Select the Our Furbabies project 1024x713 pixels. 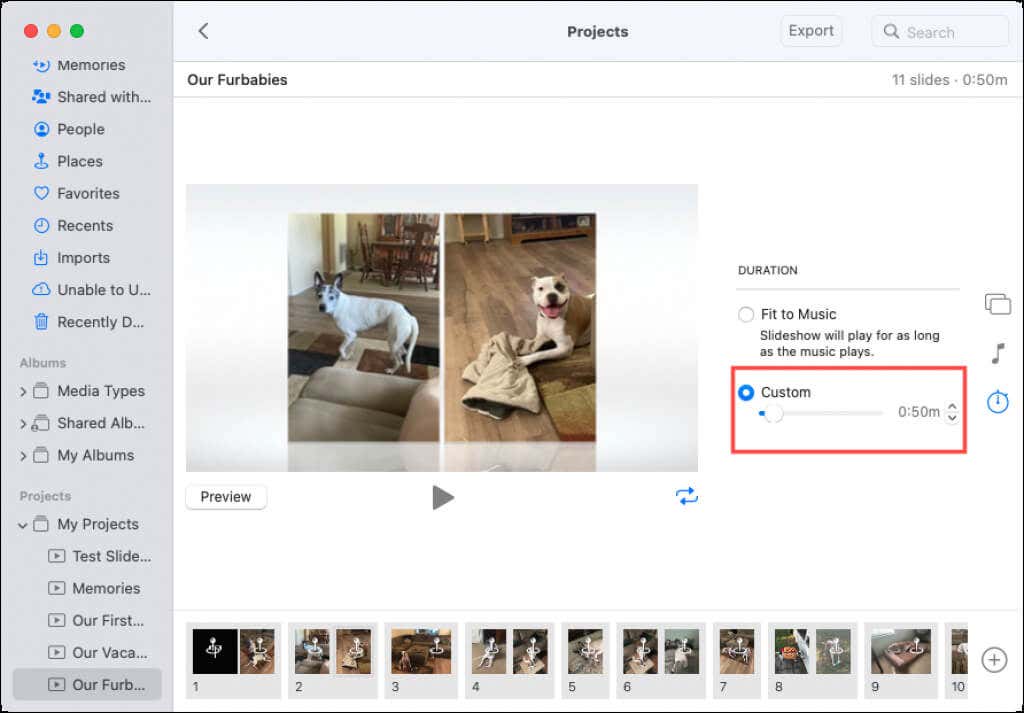(x=88, y=684)
